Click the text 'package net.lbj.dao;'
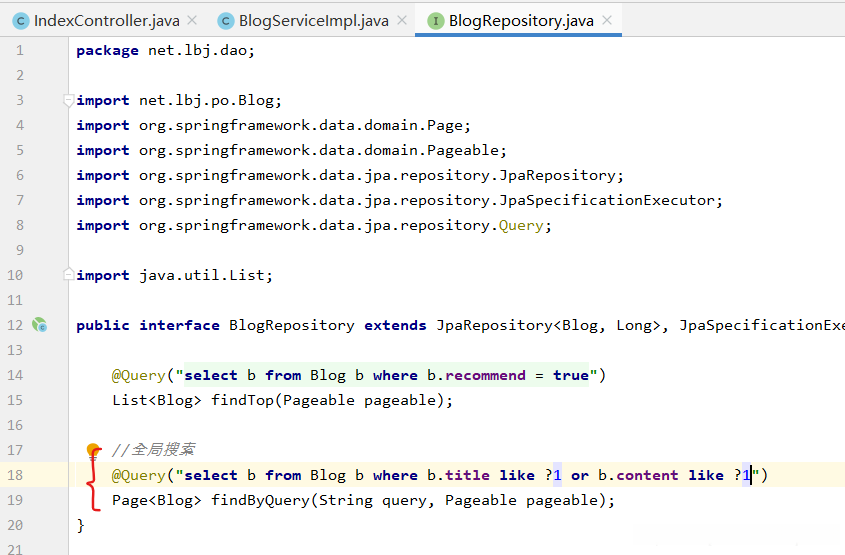 pos(165,51)
